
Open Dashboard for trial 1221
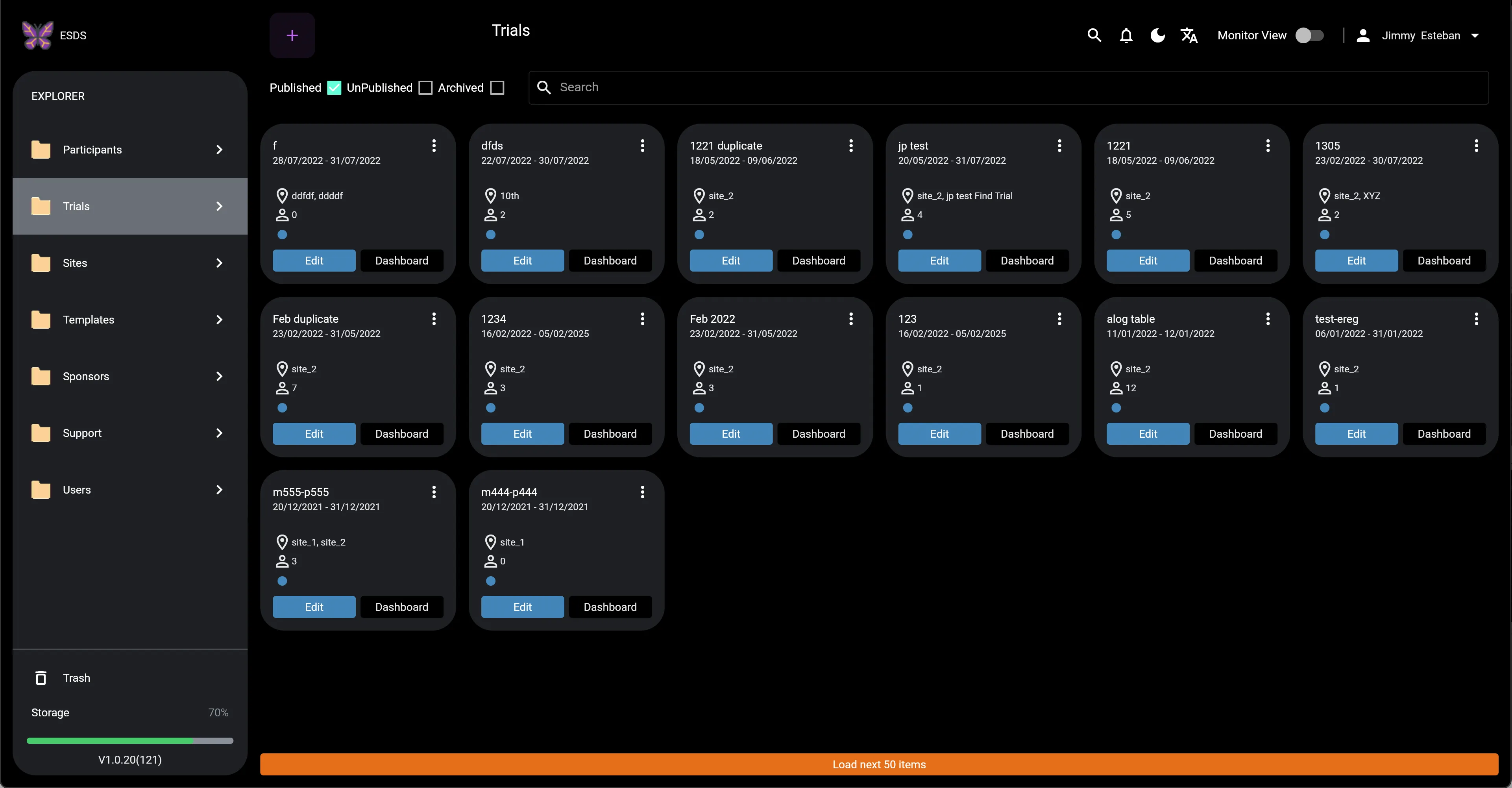pos(1236,261)
